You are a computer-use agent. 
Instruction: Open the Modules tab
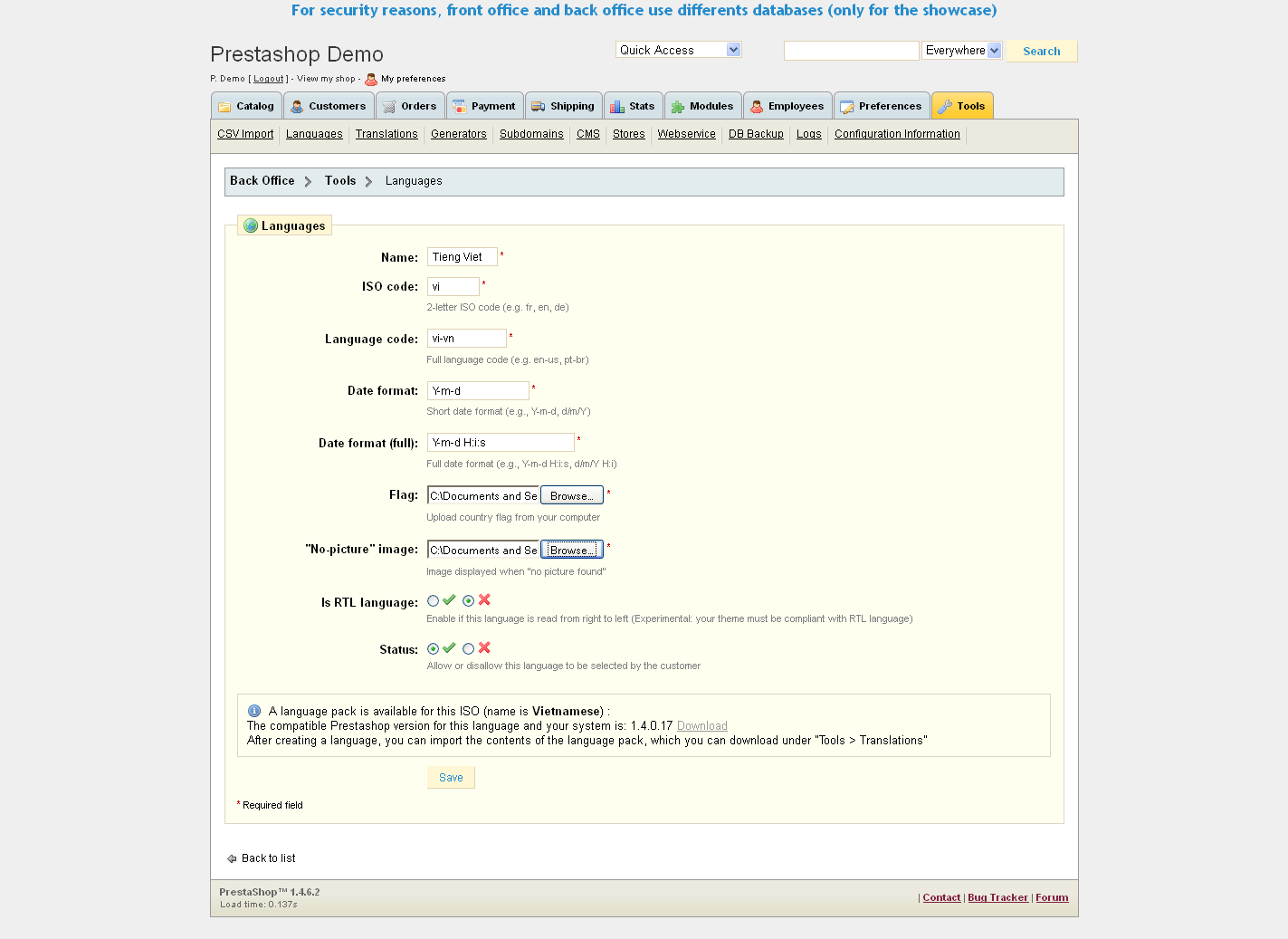(703, 106)
